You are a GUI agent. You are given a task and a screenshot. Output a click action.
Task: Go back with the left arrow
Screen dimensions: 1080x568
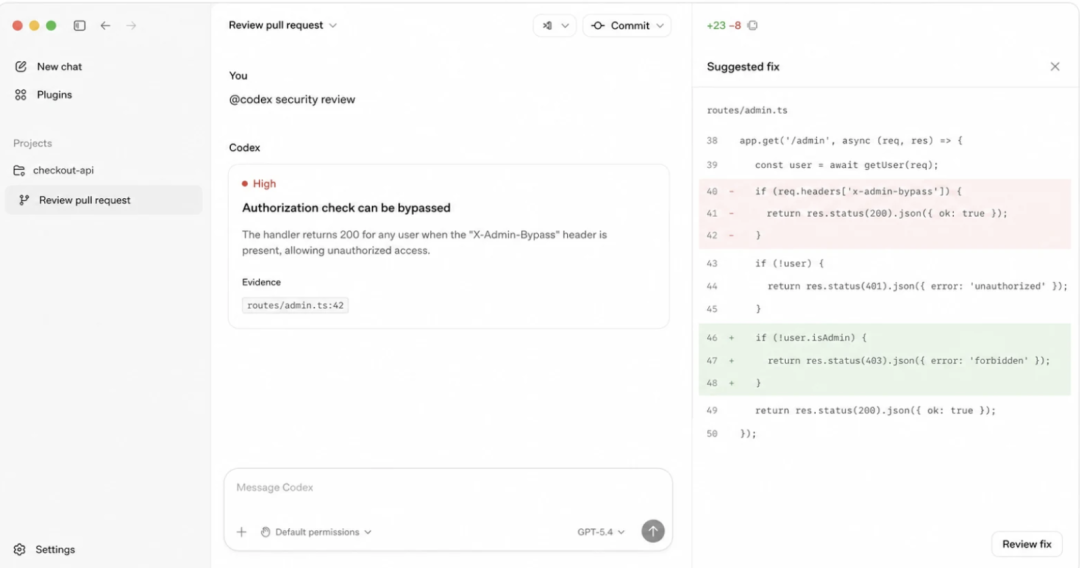[x=105, y=25]
